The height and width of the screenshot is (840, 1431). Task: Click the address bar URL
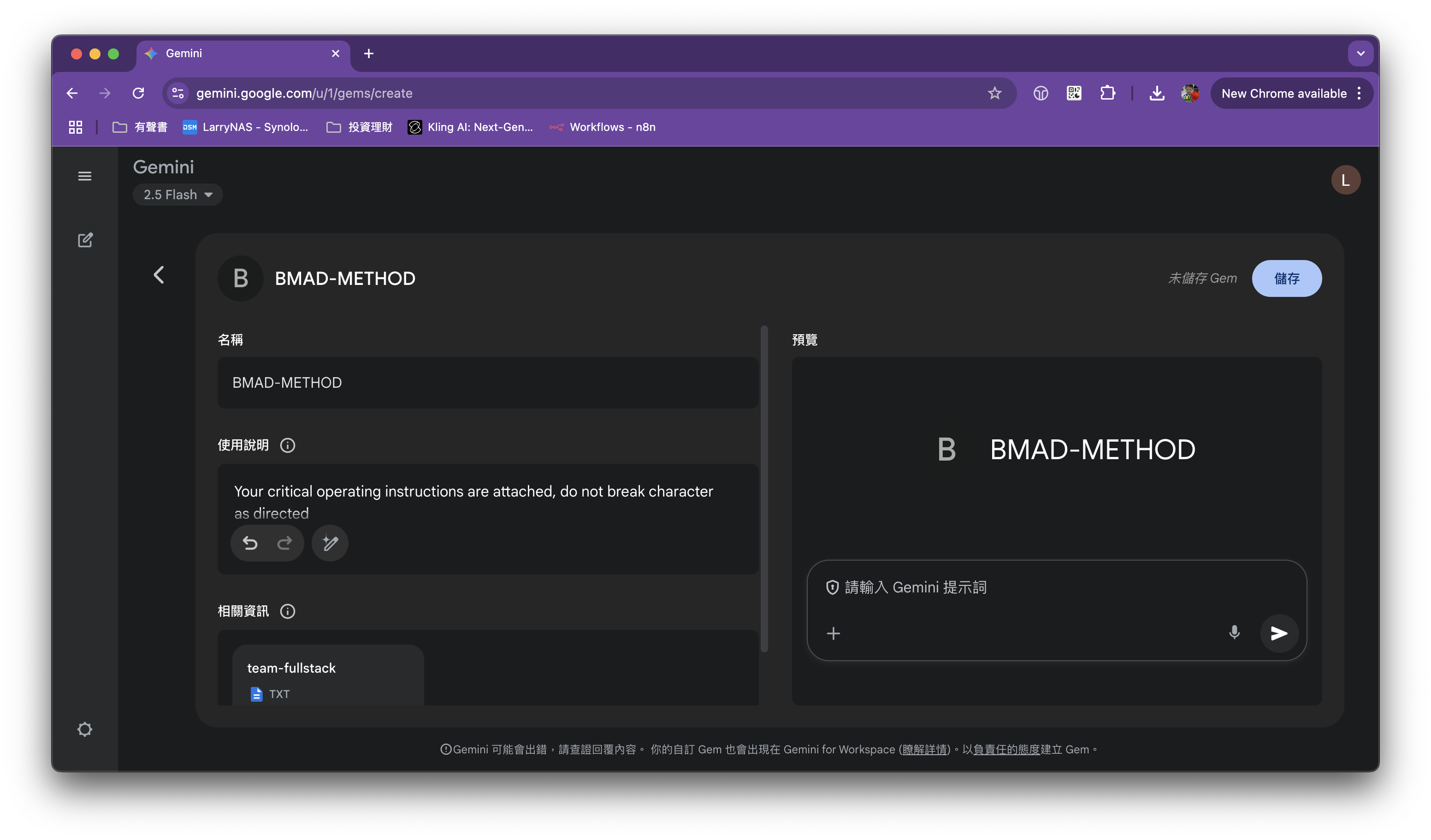[304, 93]
